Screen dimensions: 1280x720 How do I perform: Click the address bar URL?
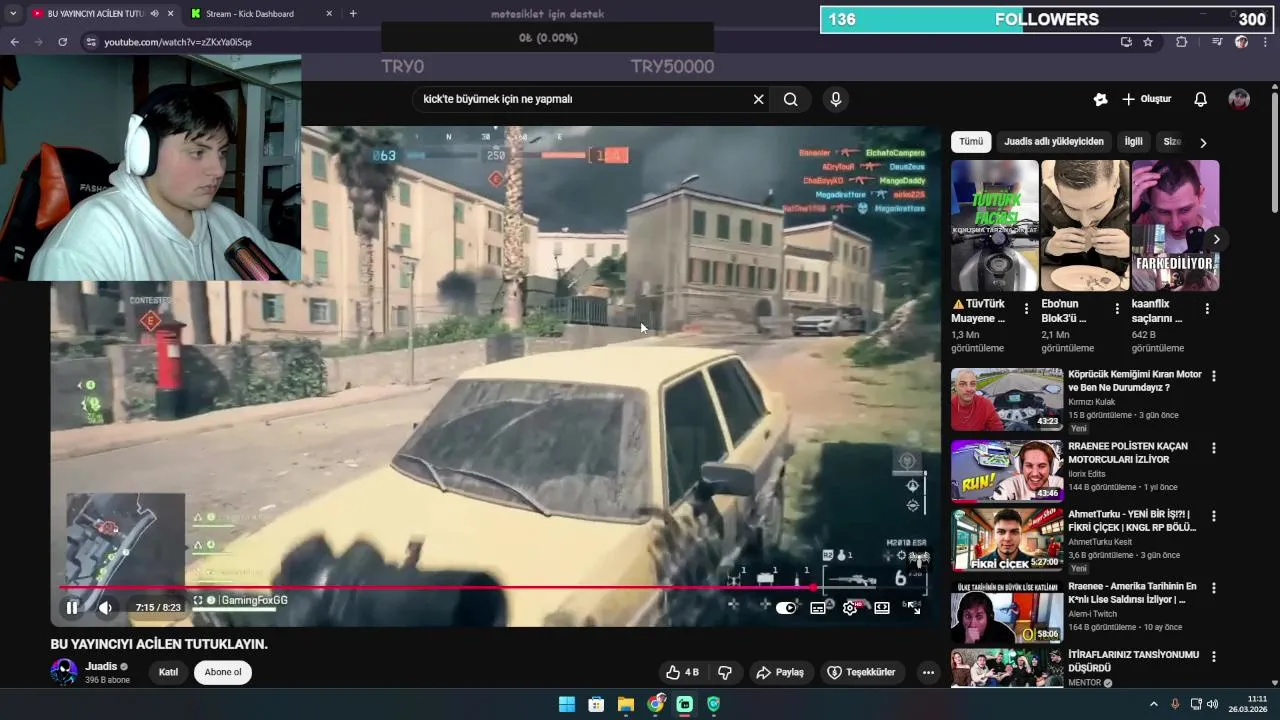point(178,42)
